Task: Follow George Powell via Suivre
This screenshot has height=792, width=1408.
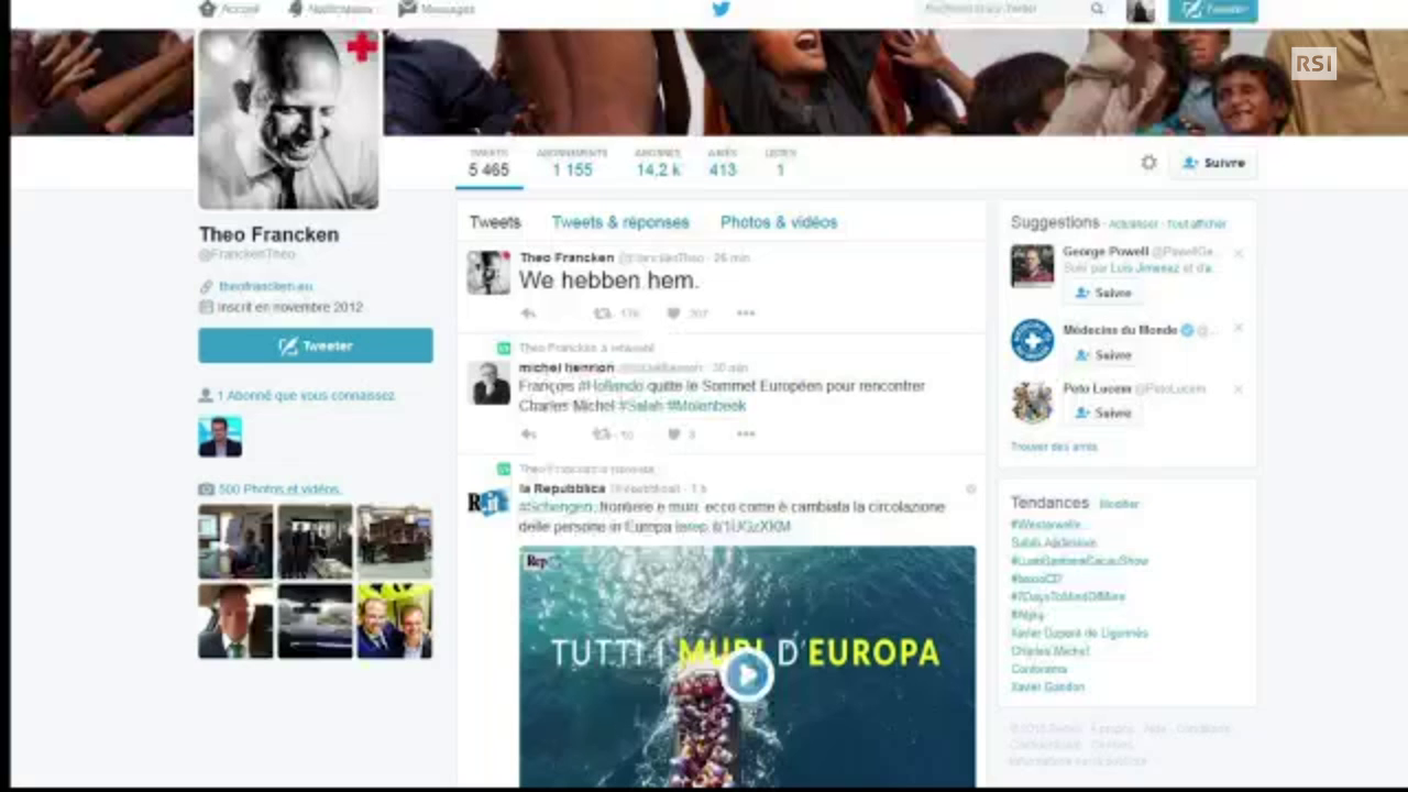Action: point(1103,293)
